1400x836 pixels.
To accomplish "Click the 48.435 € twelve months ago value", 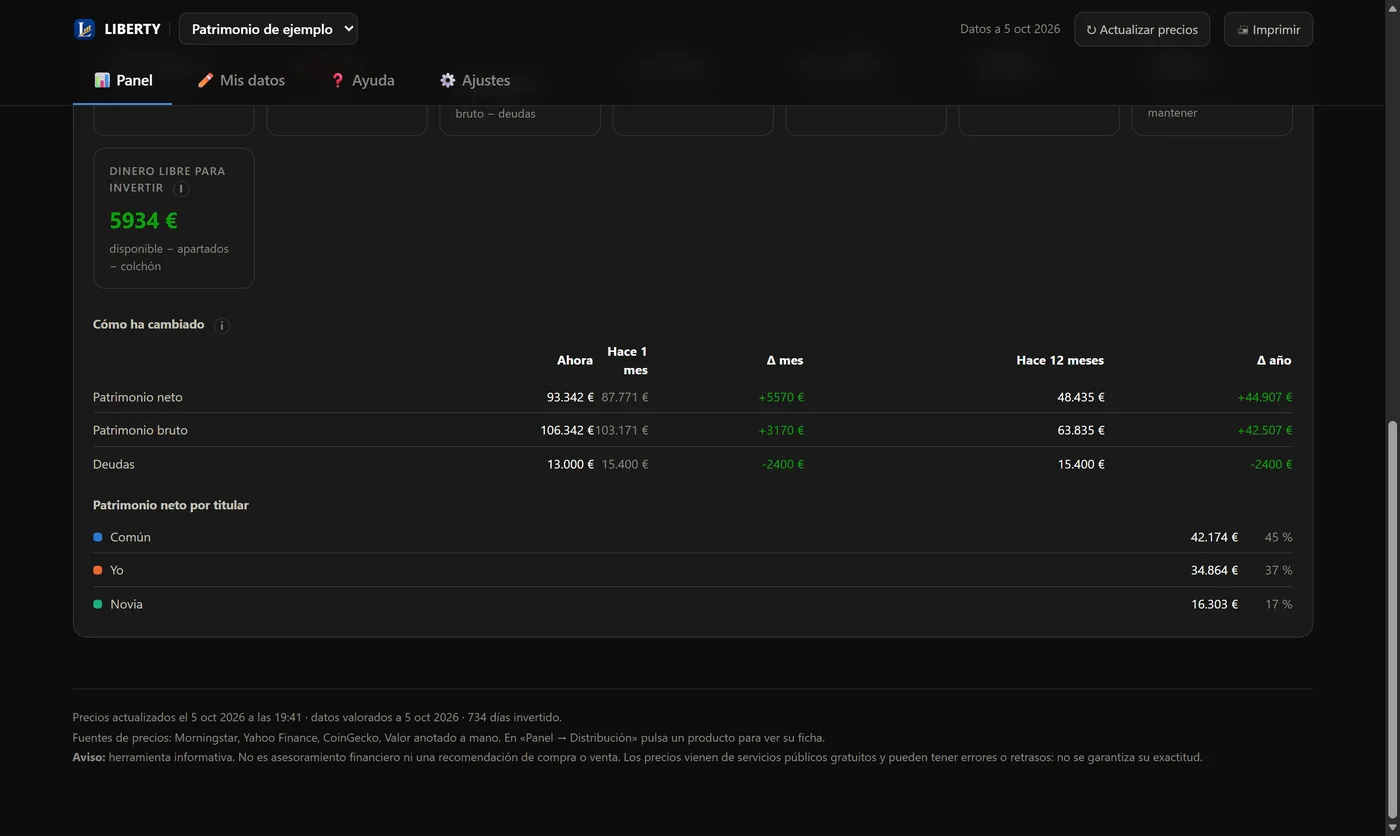I will click(x=1081, y=397).
